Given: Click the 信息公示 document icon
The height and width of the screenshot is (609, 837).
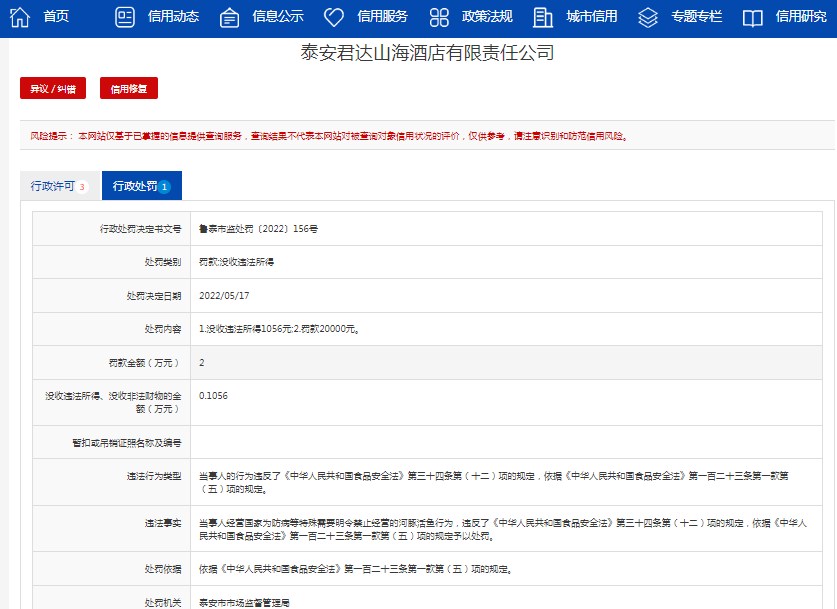Looking at the screenshot, I should (x=230, y=16).
